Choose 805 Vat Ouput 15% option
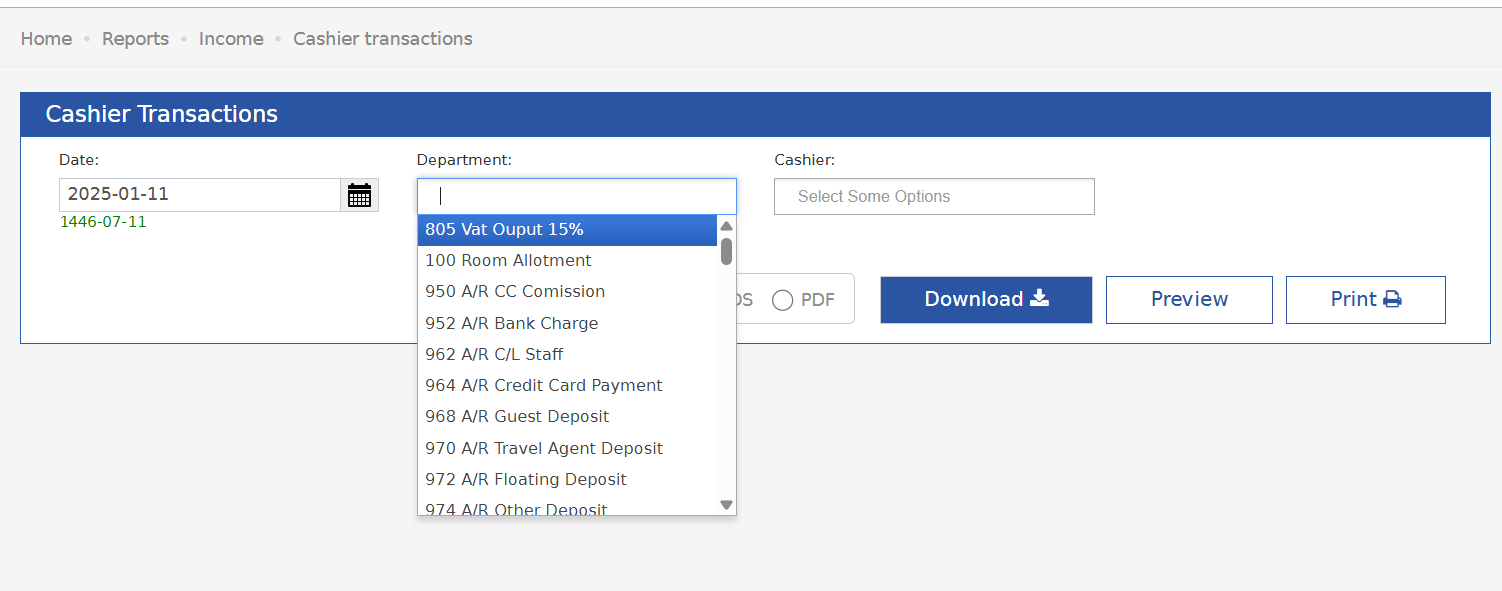This screenshot has height=591, width=1502. [567, 229]
